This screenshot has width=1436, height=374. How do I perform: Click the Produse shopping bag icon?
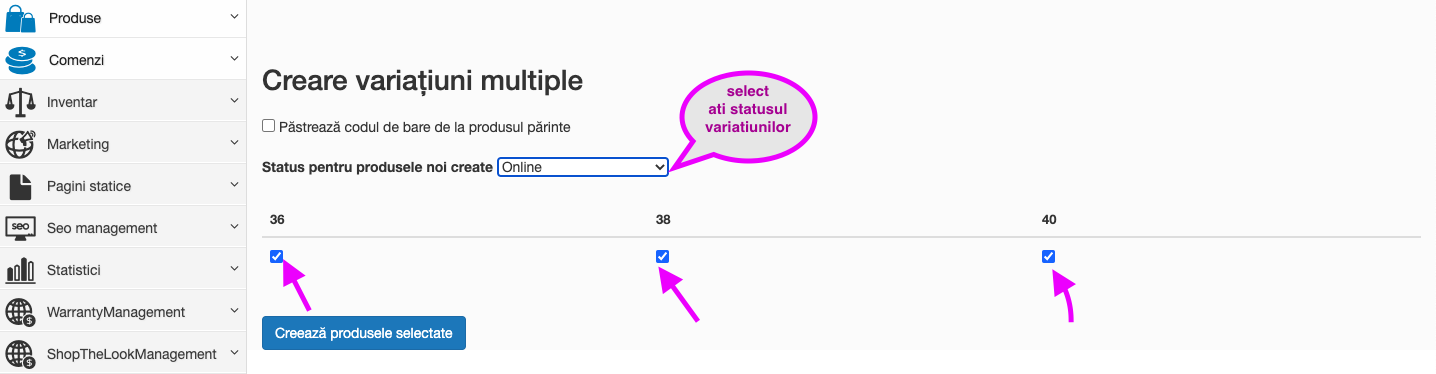tap(20, 18)
